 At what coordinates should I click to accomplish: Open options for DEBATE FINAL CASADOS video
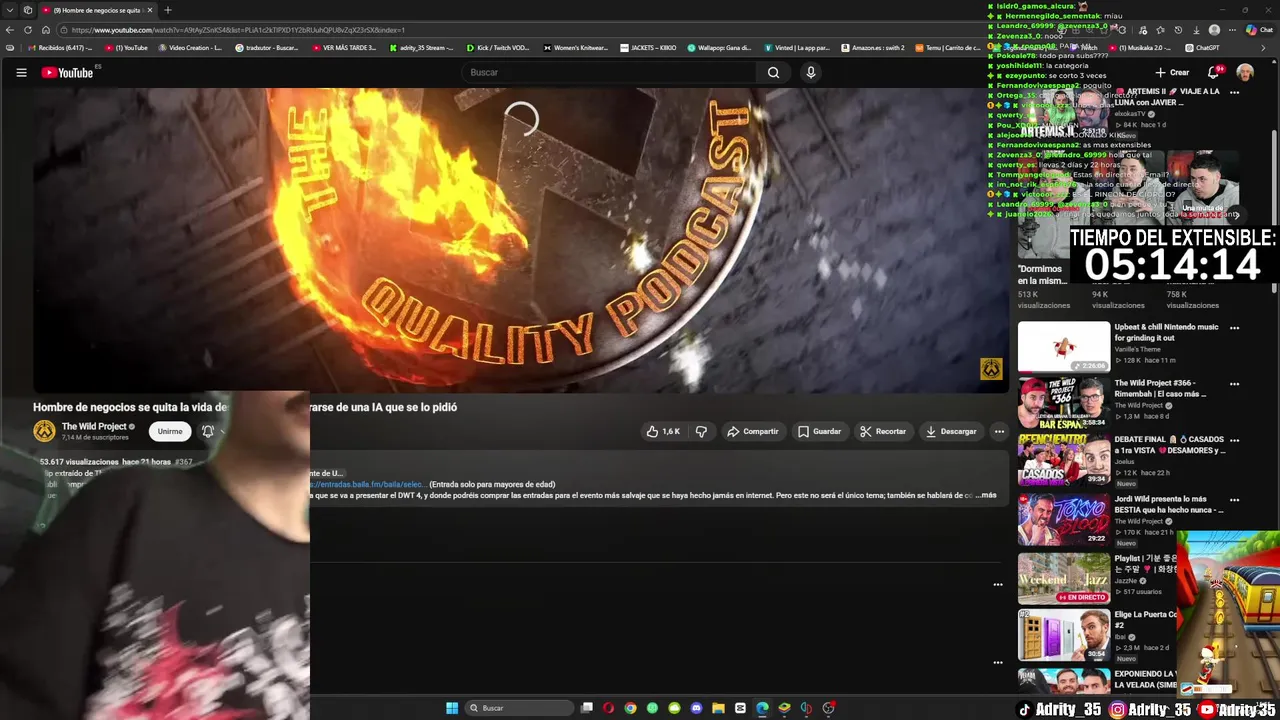click(x=1234, y=440)
